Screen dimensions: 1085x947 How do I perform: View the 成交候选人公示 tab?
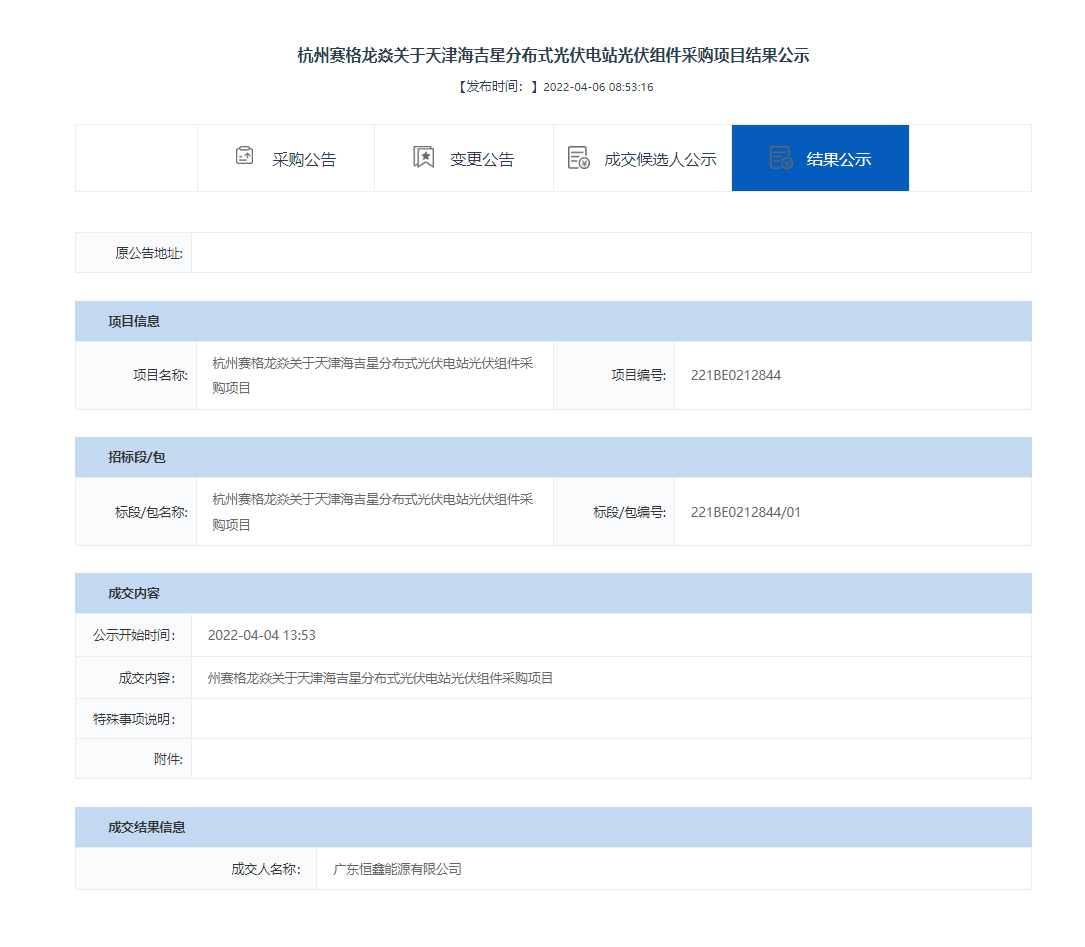pyautogui.click(x=660, y=159)
